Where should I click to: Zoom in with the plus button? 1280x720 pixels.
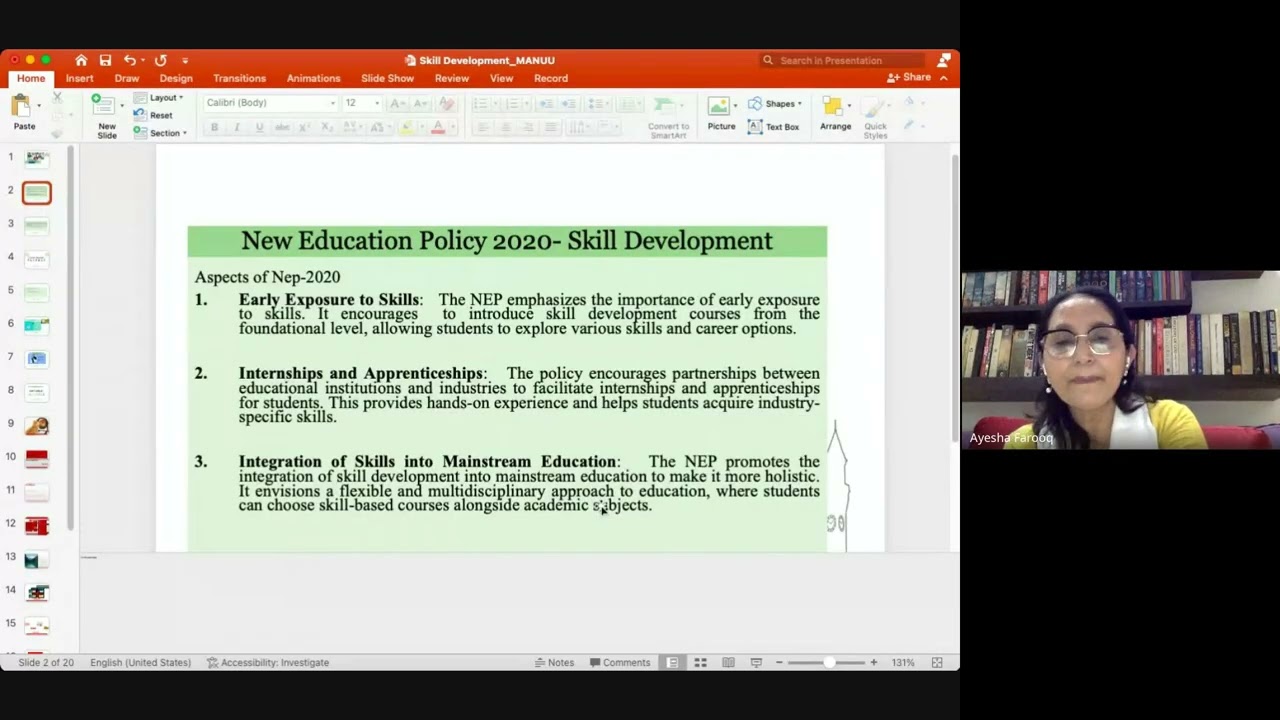[x=873, y=662]
